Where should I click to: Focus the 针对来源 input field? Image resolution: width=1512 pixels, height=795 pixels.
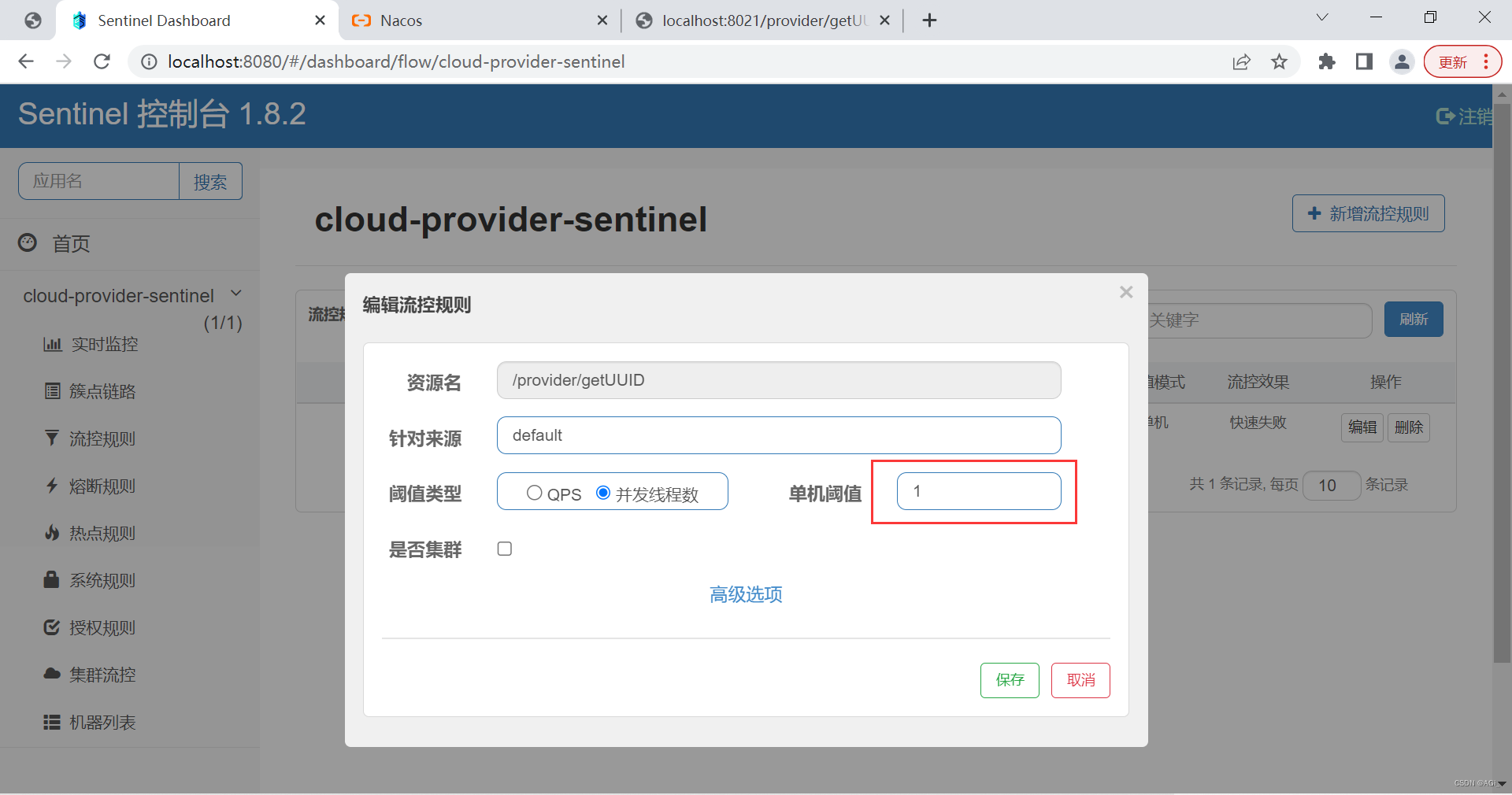[x=779, y=435]
